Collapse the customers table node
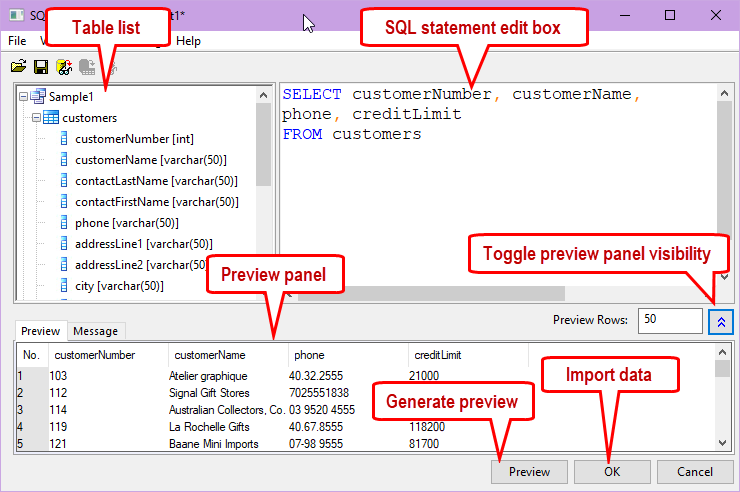740x492 pixels. (36, 118)
